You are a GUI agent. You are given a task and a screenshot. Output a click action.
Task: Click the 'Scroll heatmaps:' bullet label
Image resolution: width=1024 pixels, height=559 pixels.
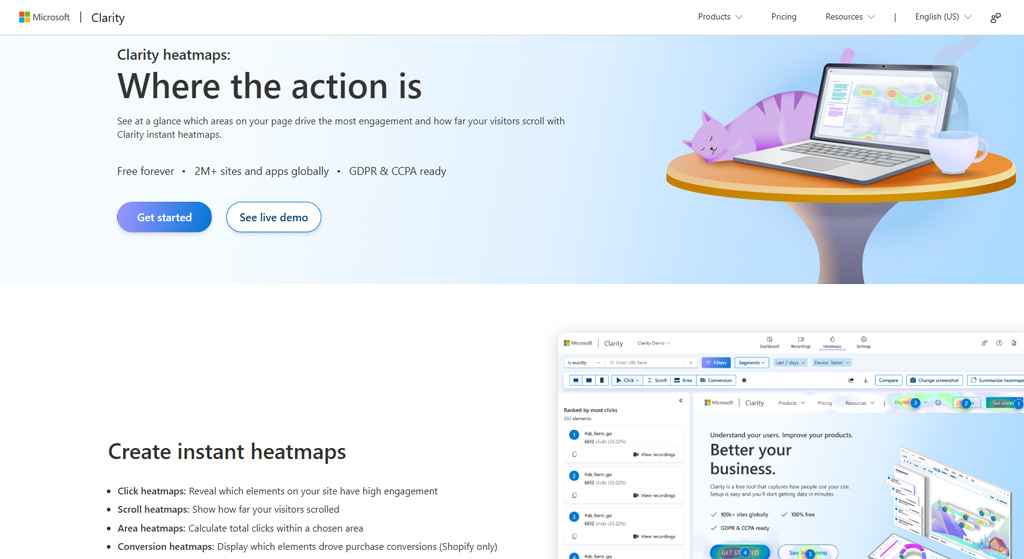[x=153, y=509]
